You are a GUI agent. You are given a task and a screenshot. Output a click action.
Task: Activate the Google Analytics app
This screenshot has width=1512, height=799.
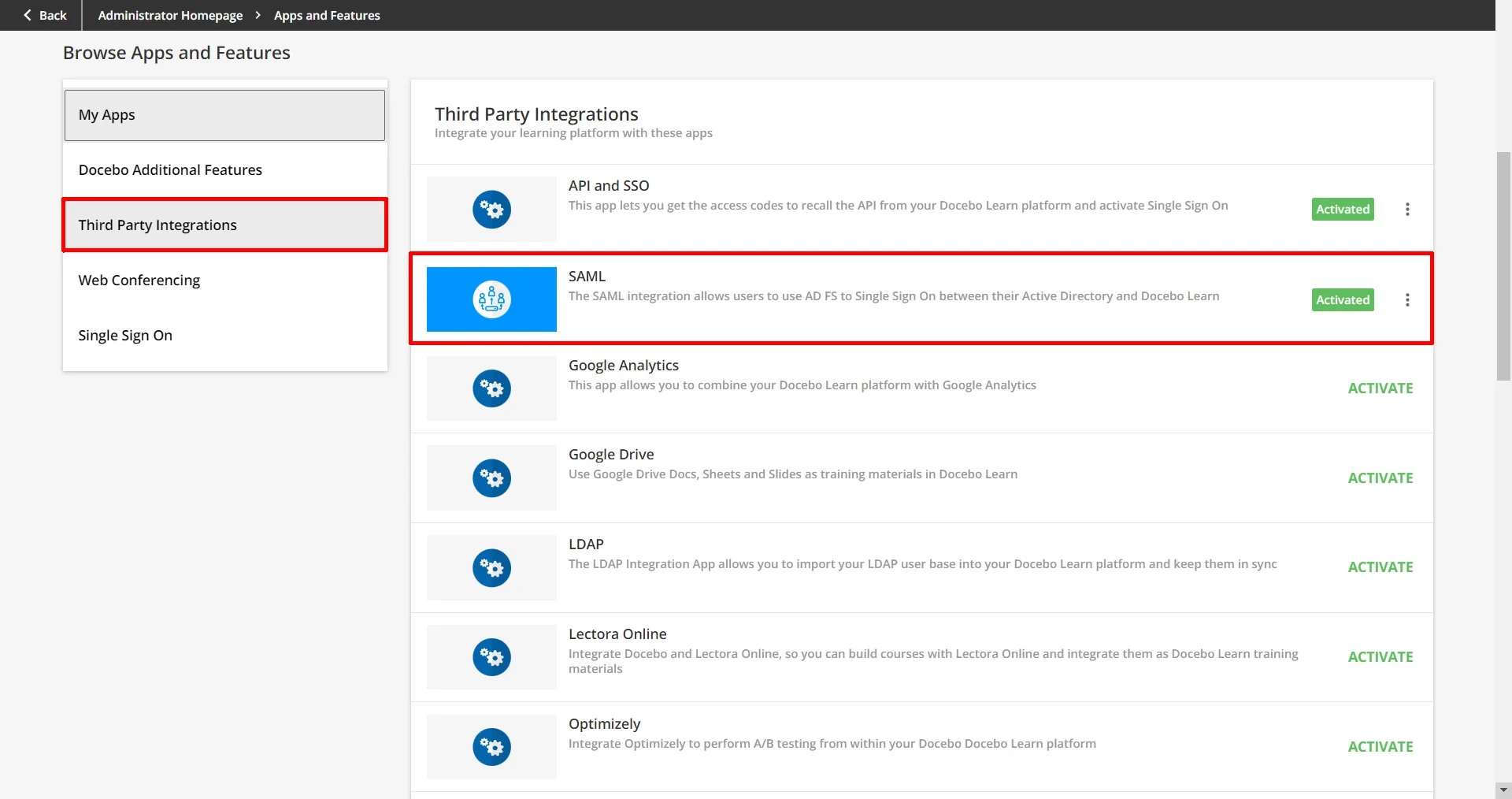point(1380,388)
